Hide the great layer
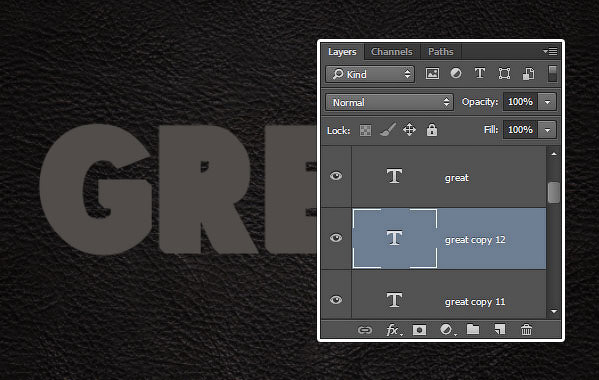 336,176
